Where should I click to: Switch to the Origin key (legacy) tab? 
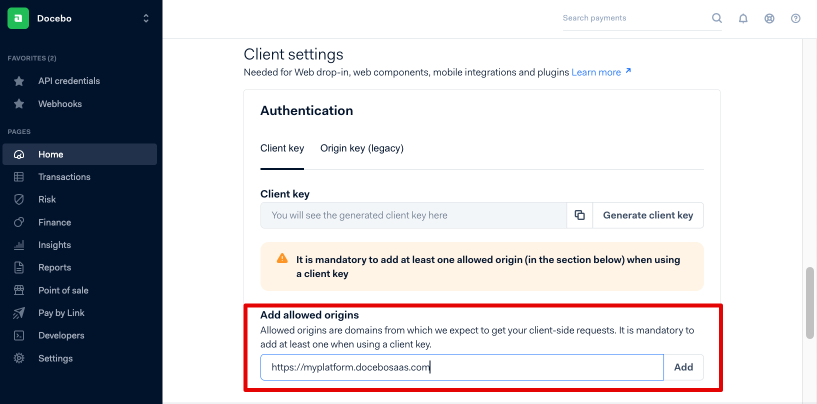pos(362,148)
